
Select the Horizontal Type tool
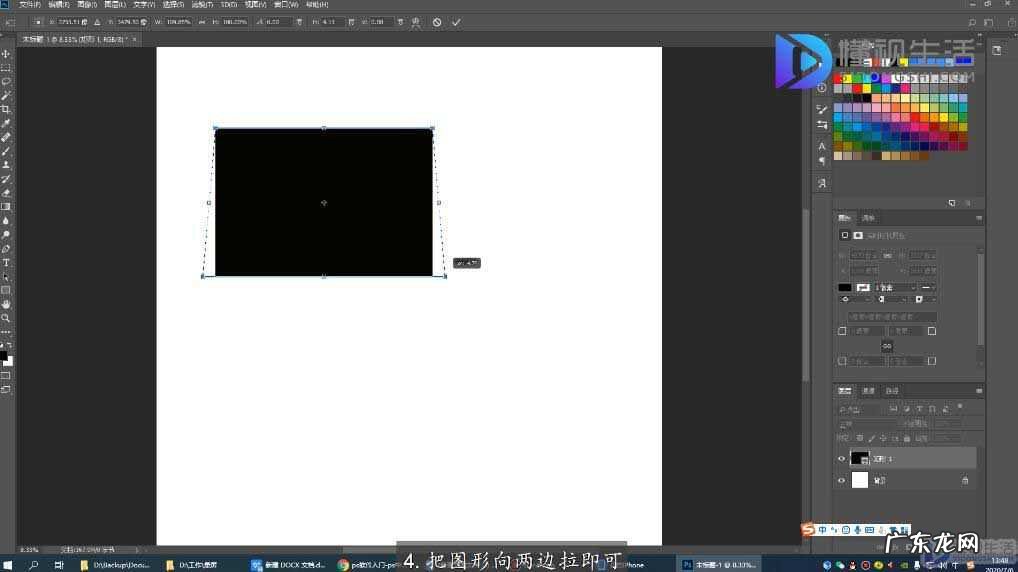click(x=6, y=263)
